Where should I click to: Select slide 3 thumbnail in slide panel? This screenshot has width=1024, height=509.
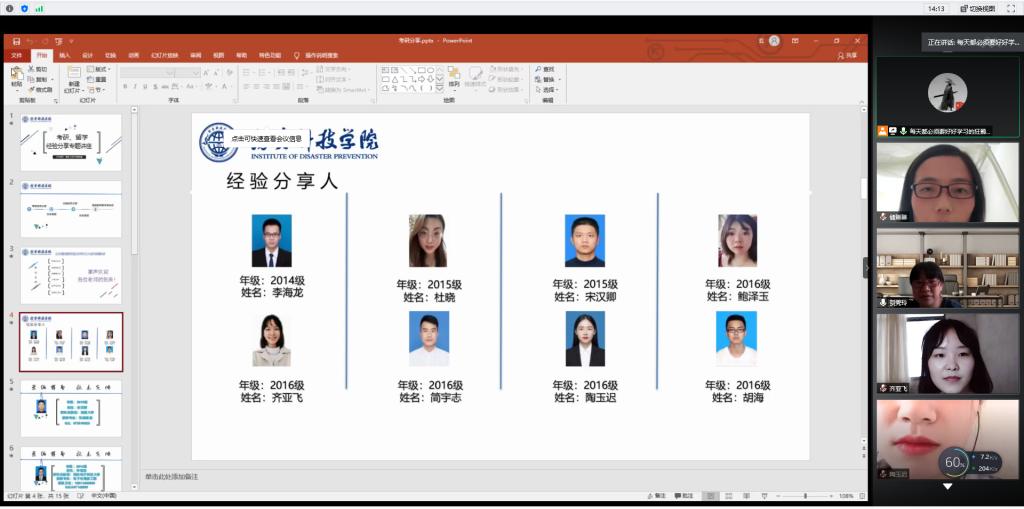(71, 275)
